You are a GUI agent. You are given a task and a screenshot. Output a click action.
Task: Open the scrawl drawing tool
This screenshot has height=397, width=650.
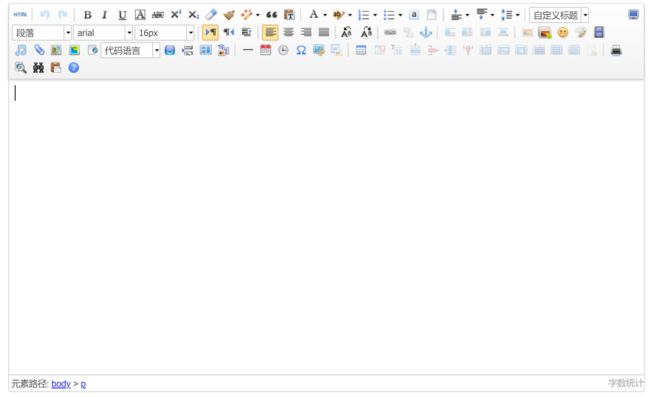point(581,32)
